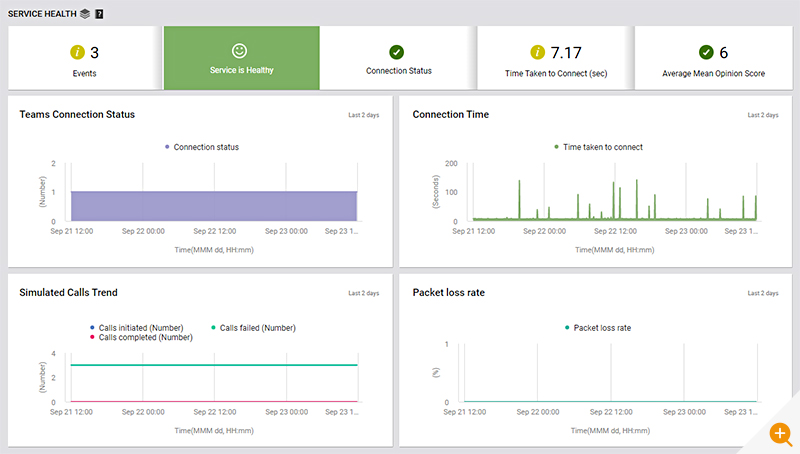The image size is (800, 454).
Task: Toggle the Packet loss rate legend item
Action: point(598,327)
